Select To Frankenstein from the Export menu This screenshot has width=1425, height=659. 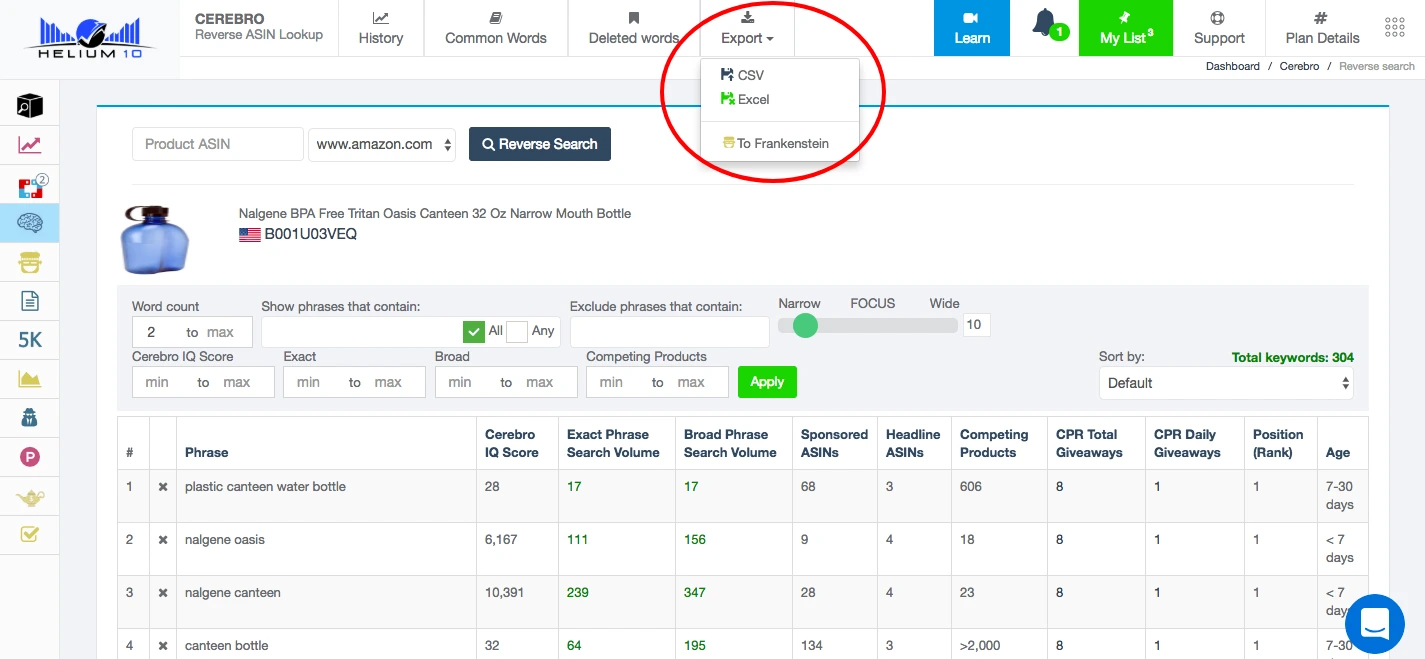coord(776,142)
